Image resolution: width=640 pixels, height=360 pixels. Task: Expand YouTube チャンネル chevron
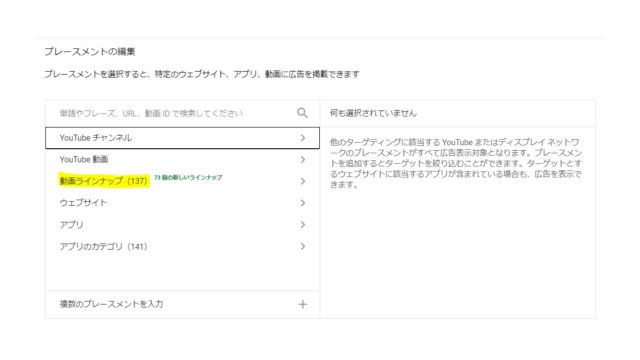point(302,138)
